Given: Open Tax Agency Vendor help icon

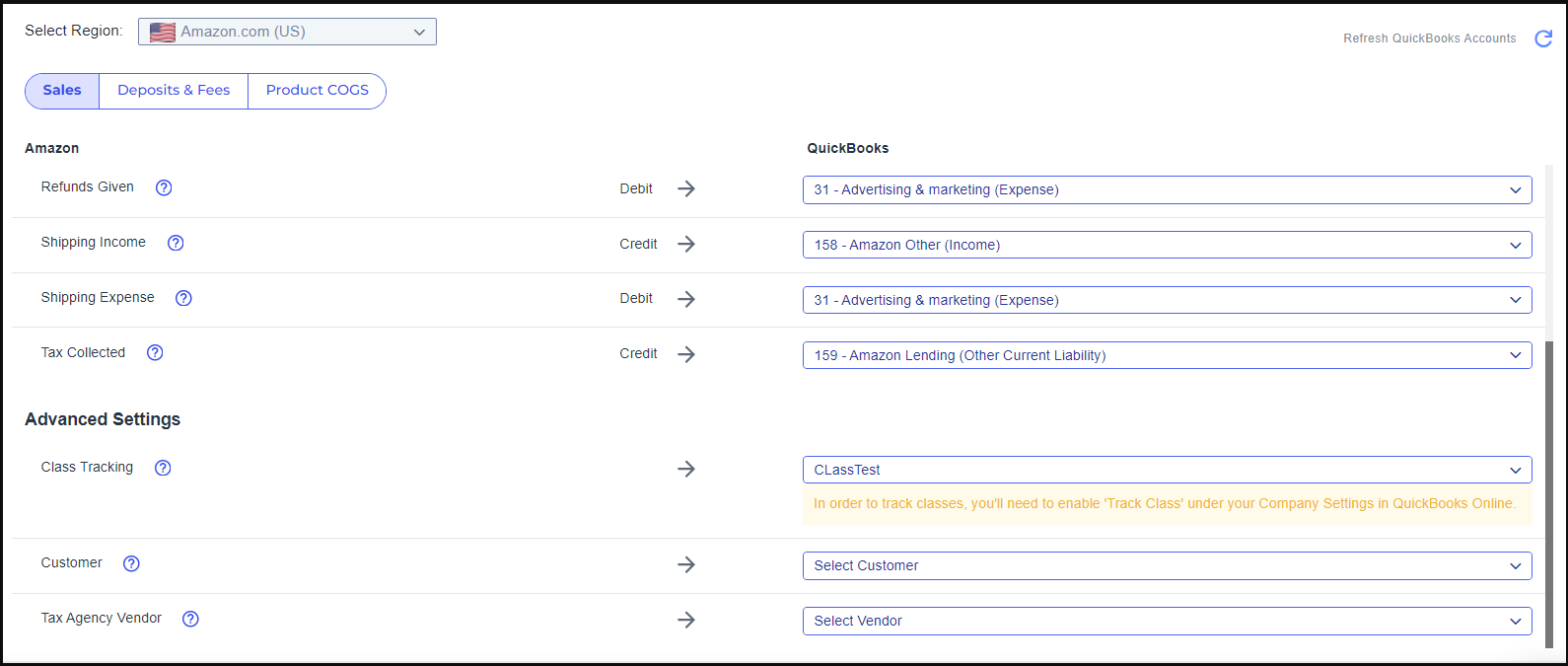Looking at the screenshot, I should click(x=191, y=619).
